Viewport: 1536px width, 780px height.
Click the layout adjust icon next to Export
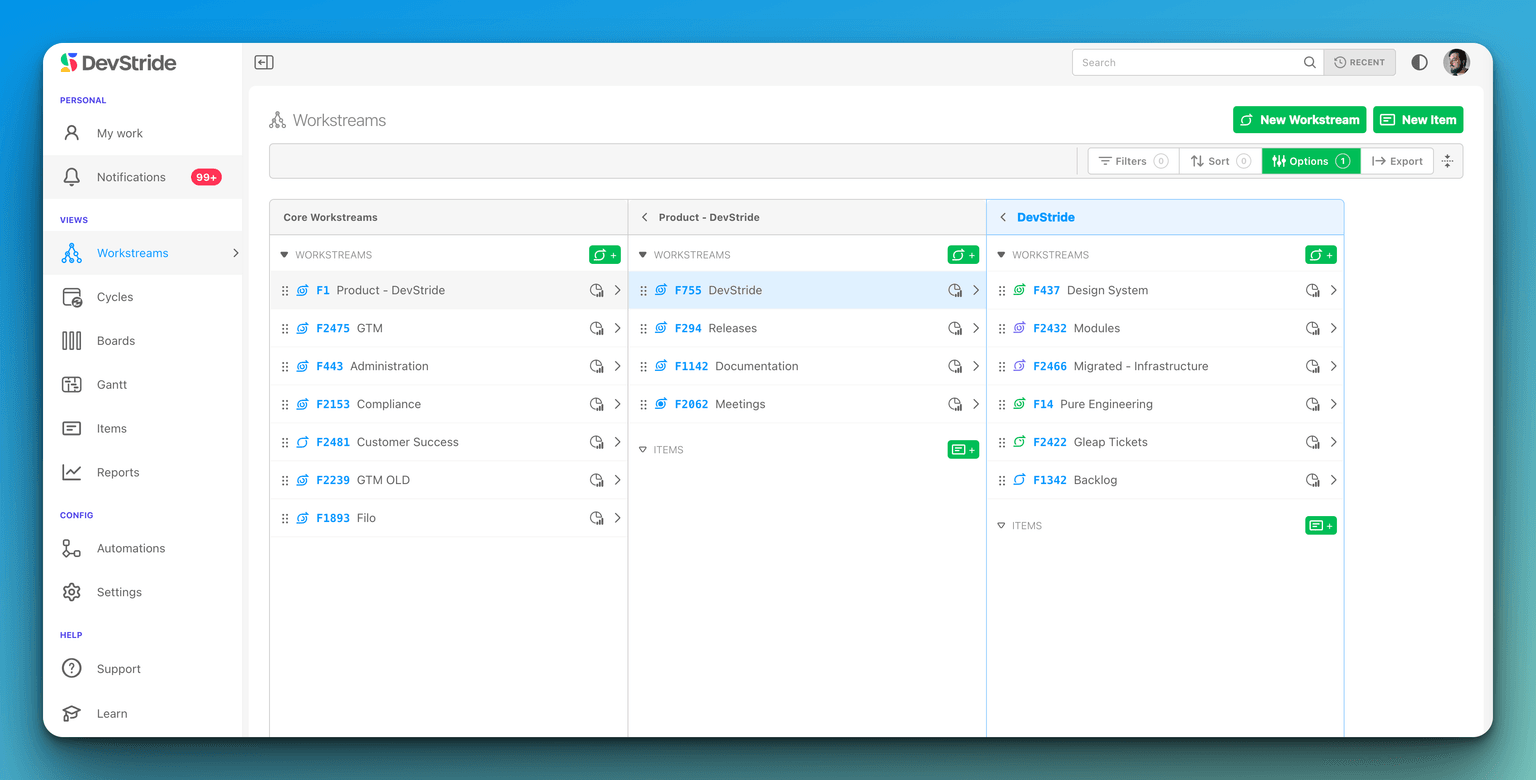(x=1447, y=161)
